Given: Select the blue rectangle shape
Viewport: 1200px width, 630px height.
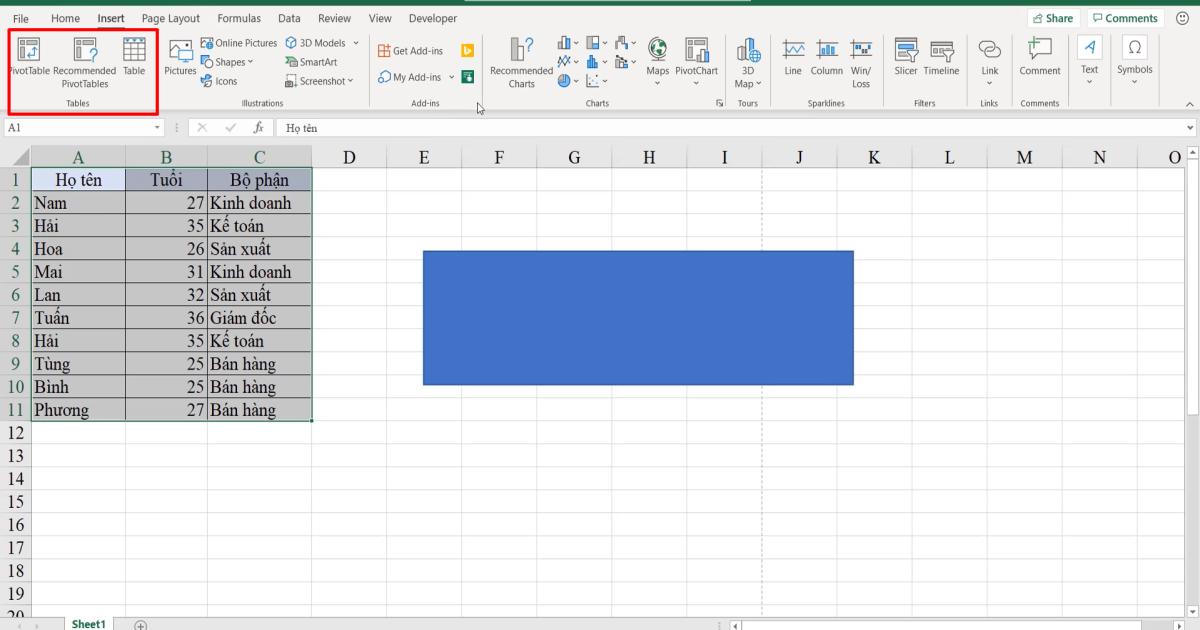Looking at the screenshot, I should click(x=638, y=317).
